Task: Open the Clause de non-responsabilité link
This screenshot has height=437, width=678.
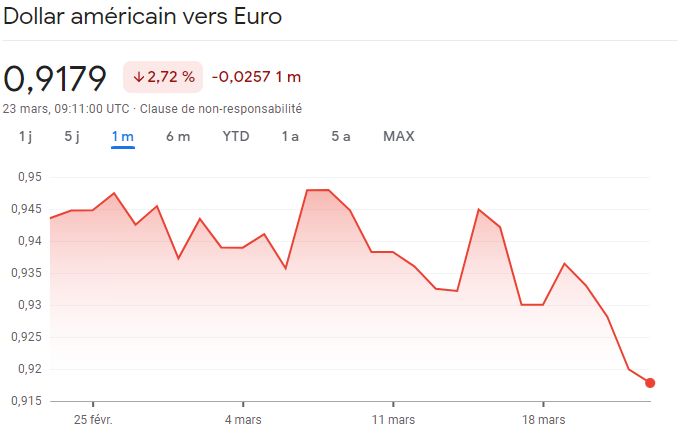Action: point(221,108)
